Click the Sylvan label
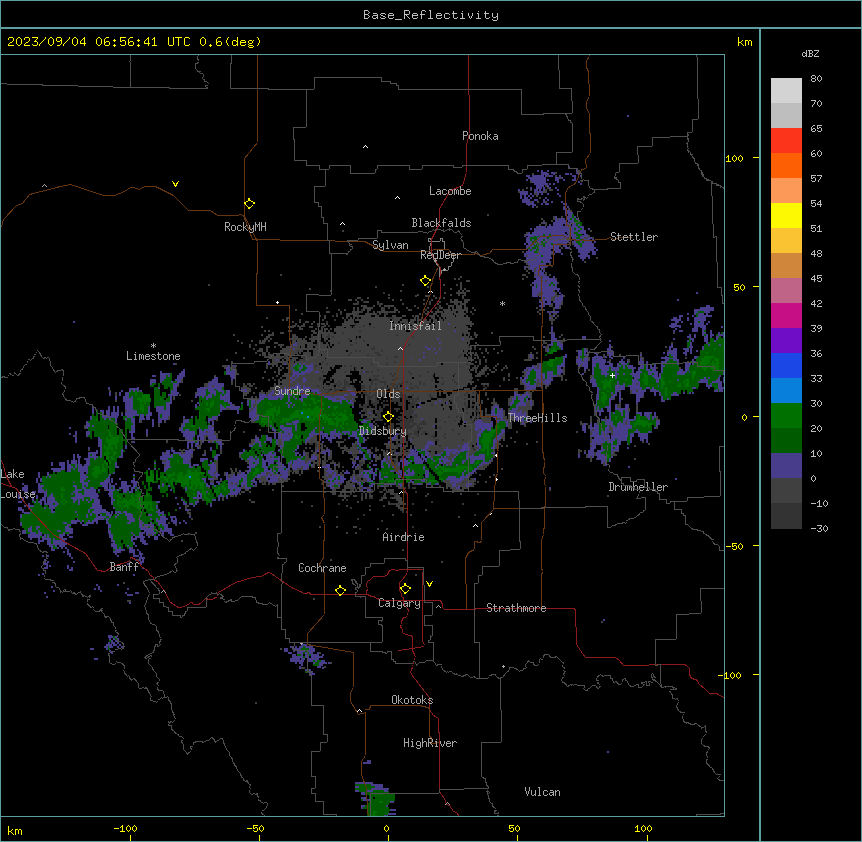Image resolution: width=862 pixels, height=842 pixels. 390,245
